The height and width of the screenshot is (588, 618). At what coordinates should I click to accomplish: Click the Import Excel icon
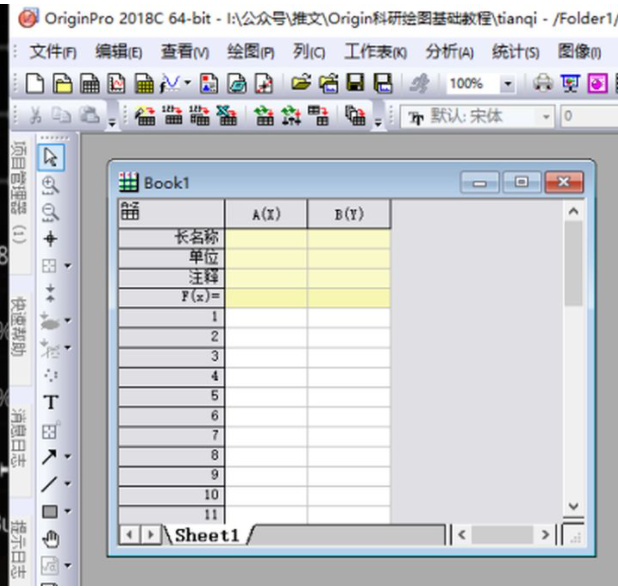coord(227,115)
